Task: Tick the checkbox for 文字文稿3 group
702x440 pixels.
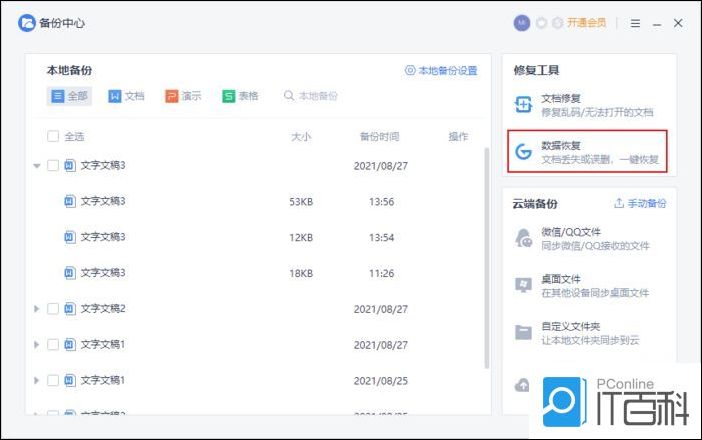Action: tap(53, 165)
